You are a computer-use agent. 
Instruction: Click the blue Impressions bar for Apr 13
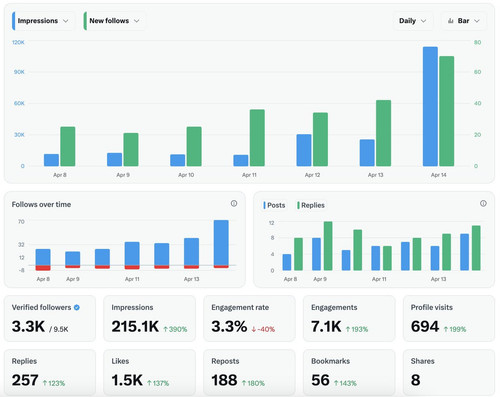tap(367, 153)
